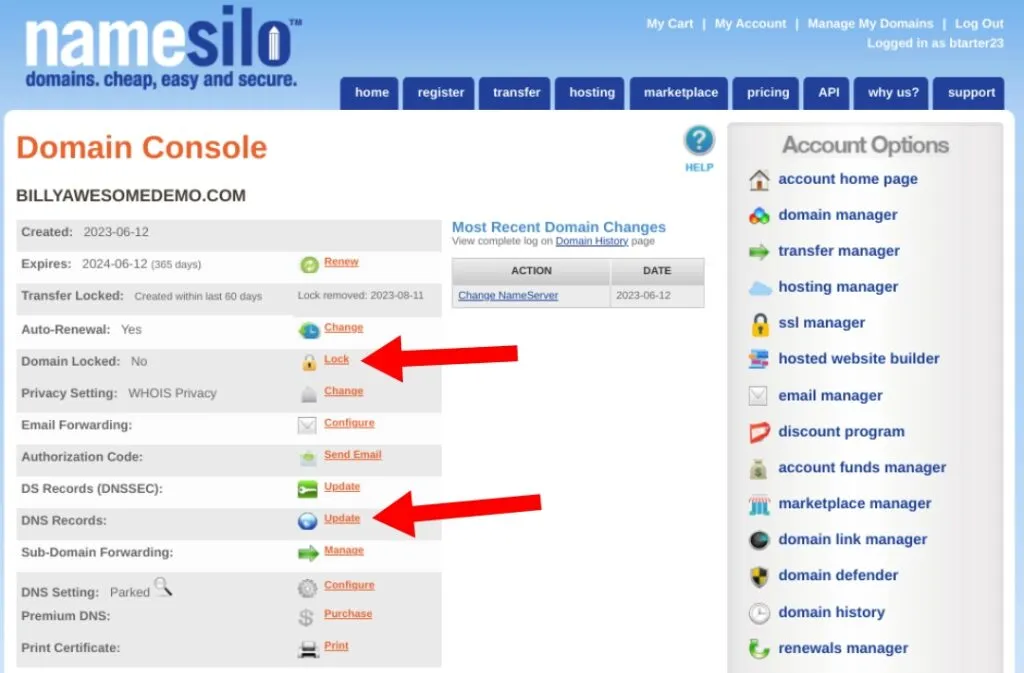Change the WHOIS Privacy setting

coord(344,391)
